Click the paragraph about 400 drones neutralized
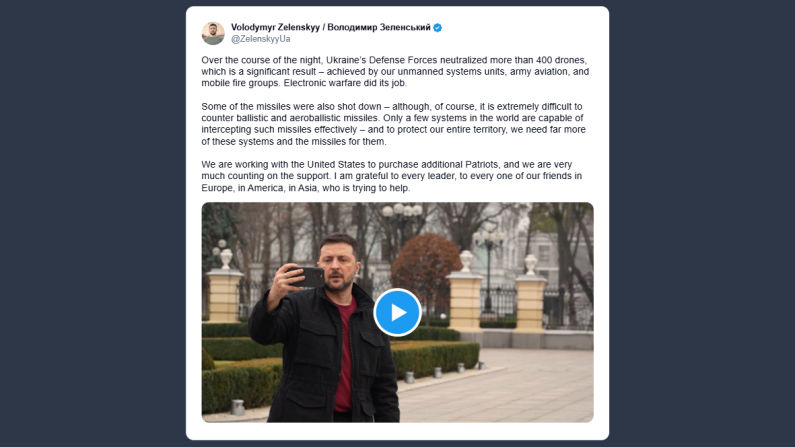Viewport: 795px width, 447px height. tap(395, 71)
